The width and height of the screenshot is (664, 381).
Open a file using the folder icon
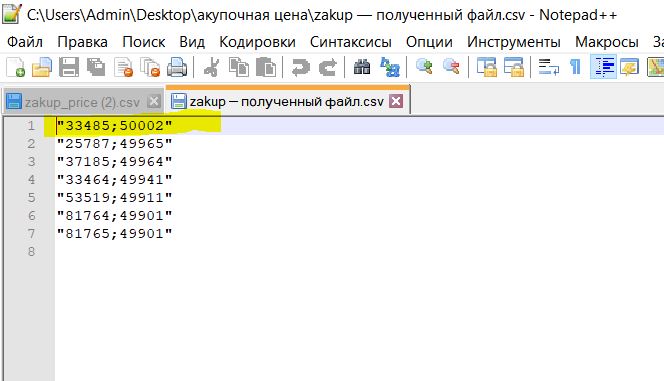point(42,67)
